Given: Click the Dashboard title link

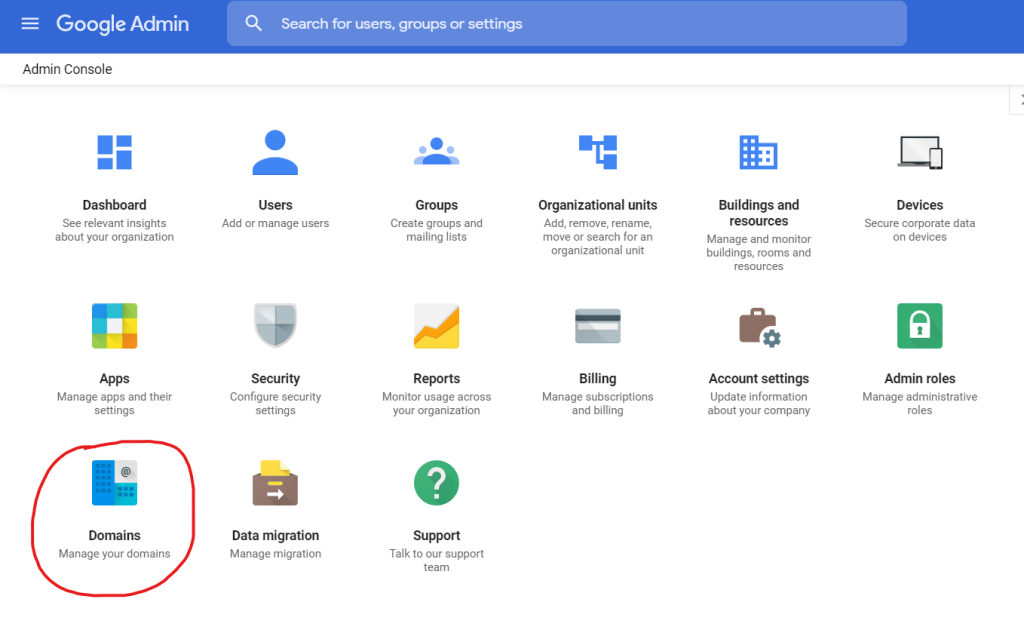Looking at the screenshot, I should pyautogui.click(x=114, y=205).
